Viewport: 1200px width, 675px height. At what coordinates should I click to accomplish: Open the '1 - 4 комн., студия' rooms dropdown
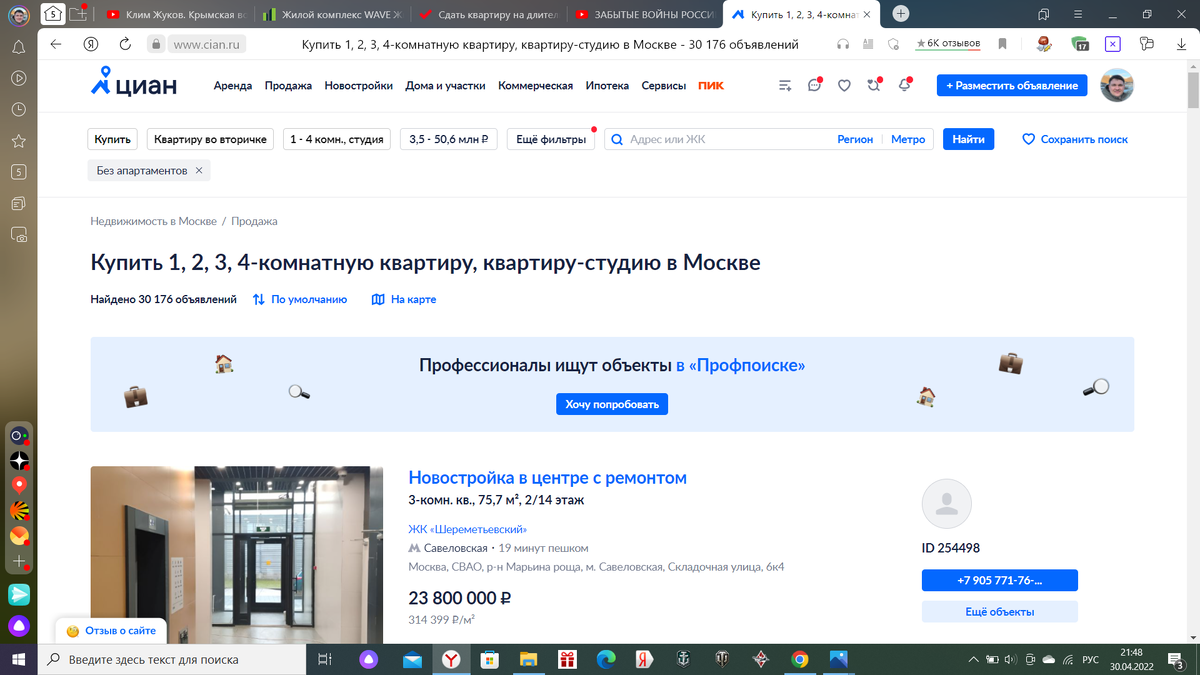coord(337,140)
